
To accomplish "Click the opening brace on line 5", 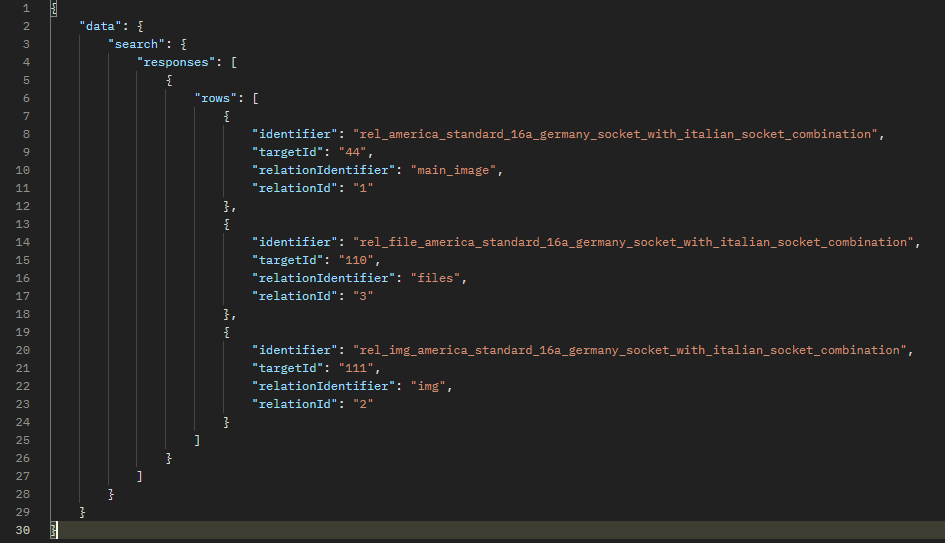I will (169, 80).
